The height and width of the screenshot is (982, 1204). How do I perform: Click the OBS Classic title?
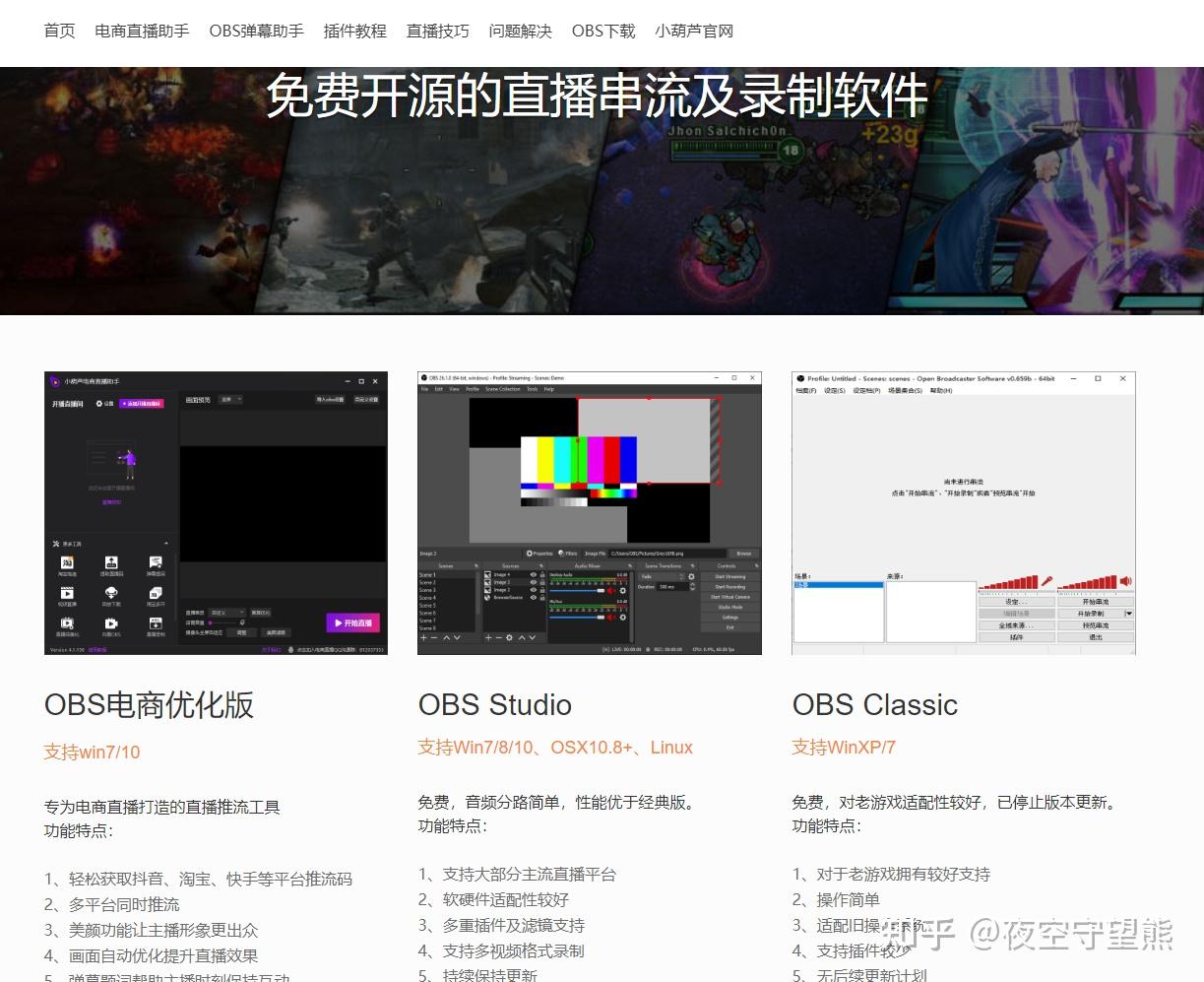874,705
